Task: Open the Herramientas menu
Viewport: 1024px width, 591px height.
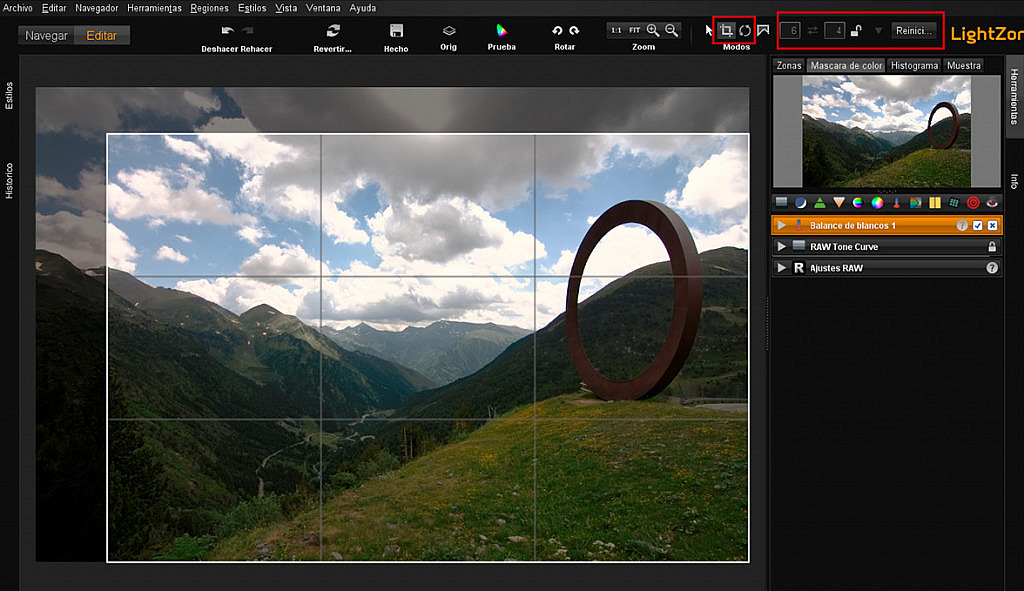Action: 153,7
